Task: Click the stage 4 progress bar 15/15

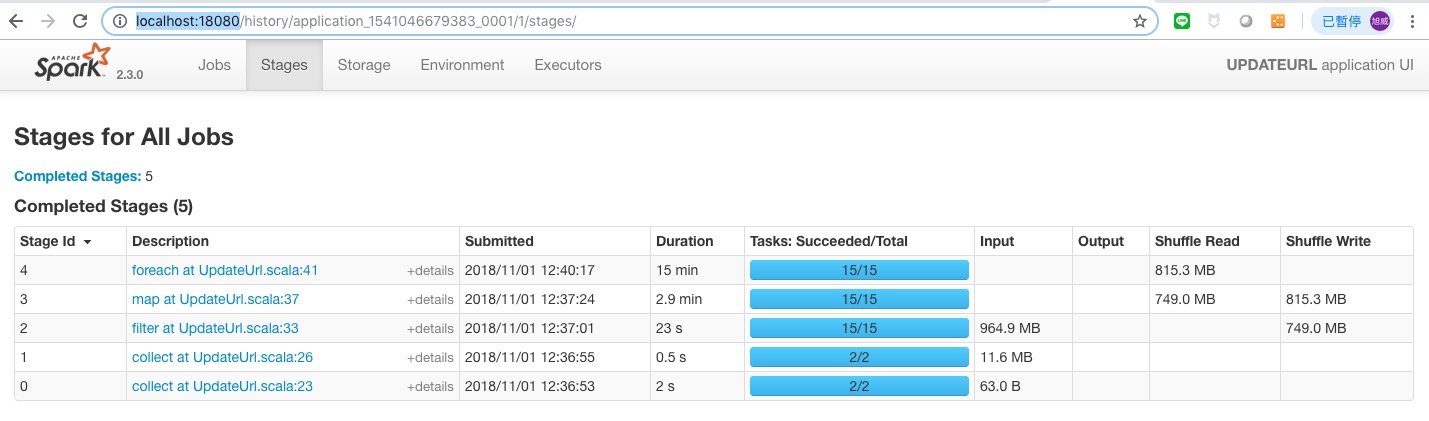Action: [x=859, y=270]
